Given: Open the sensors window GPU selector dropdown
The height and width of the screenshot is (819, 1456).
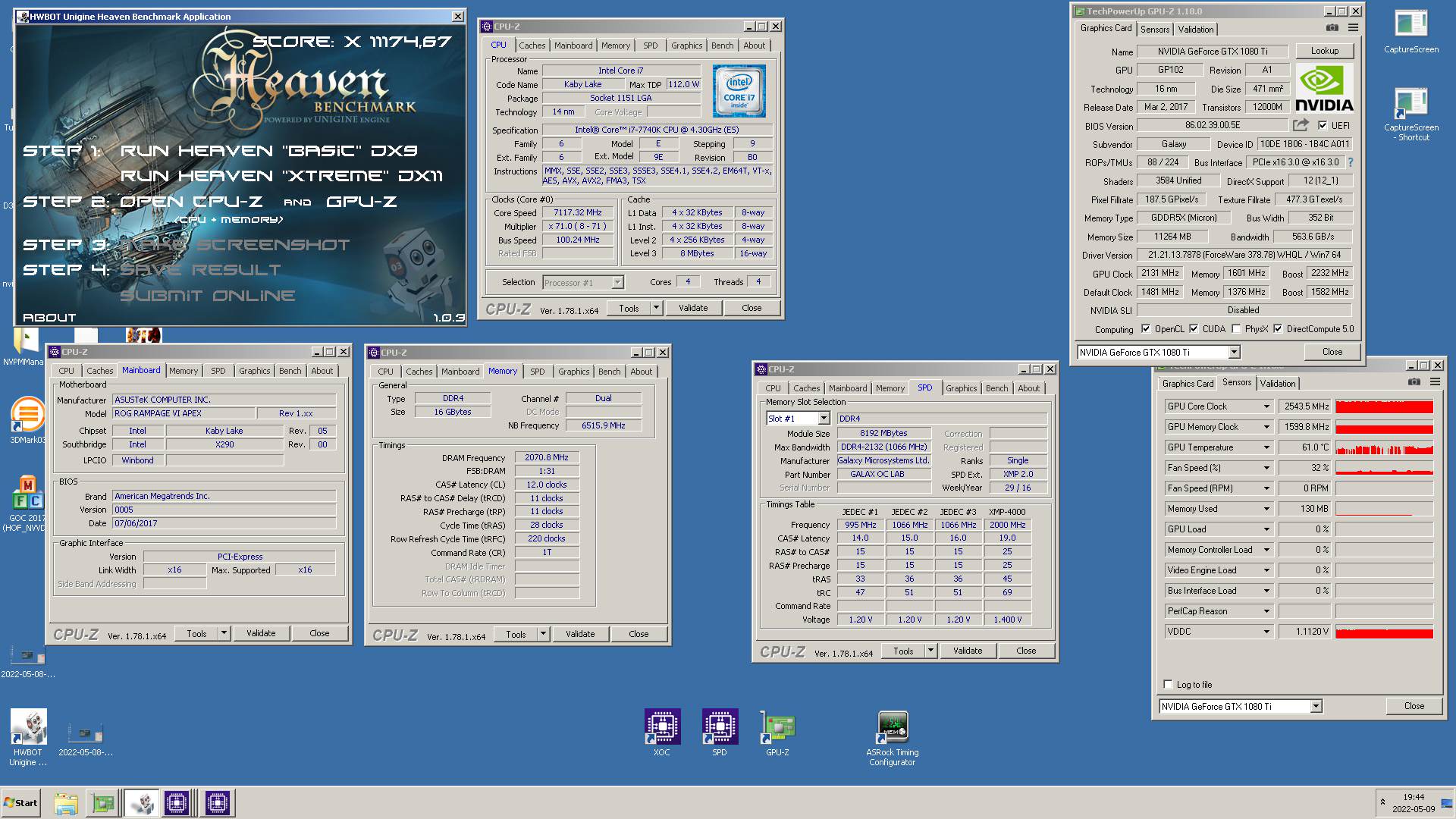Looking at the screenshot, I should (x=1316, y=707).
